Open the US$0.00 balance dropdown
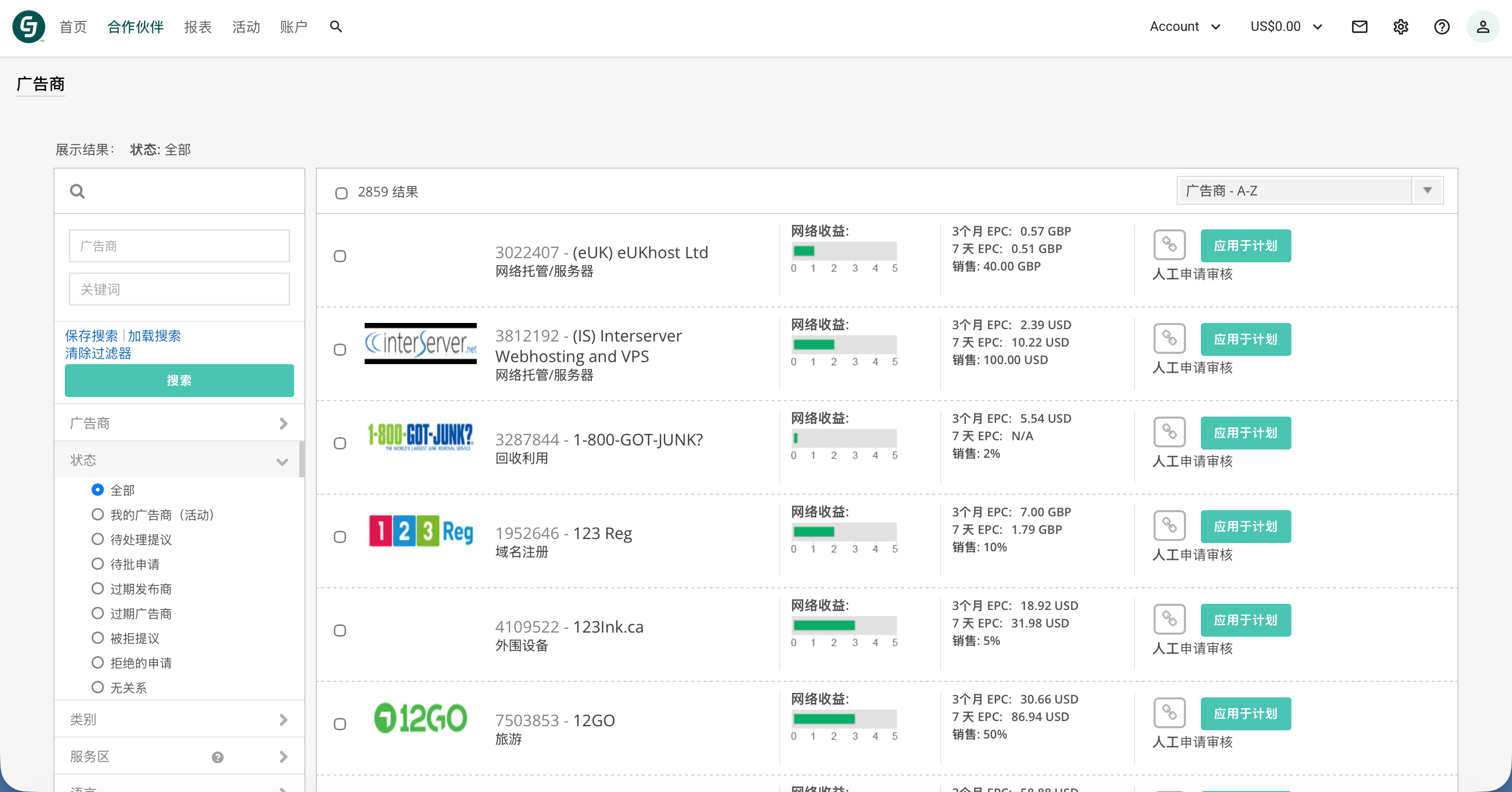Viewport: 1512px width, 792px height. pyautogui.click(x=1286, y=26)
